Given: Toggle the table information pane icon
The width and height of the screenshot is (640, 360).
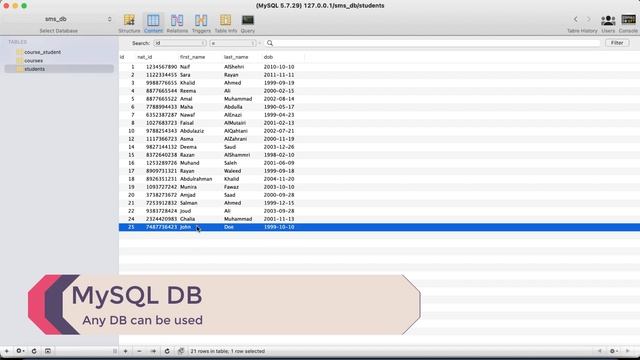Looking at the screenshot, I should [48, 351].
